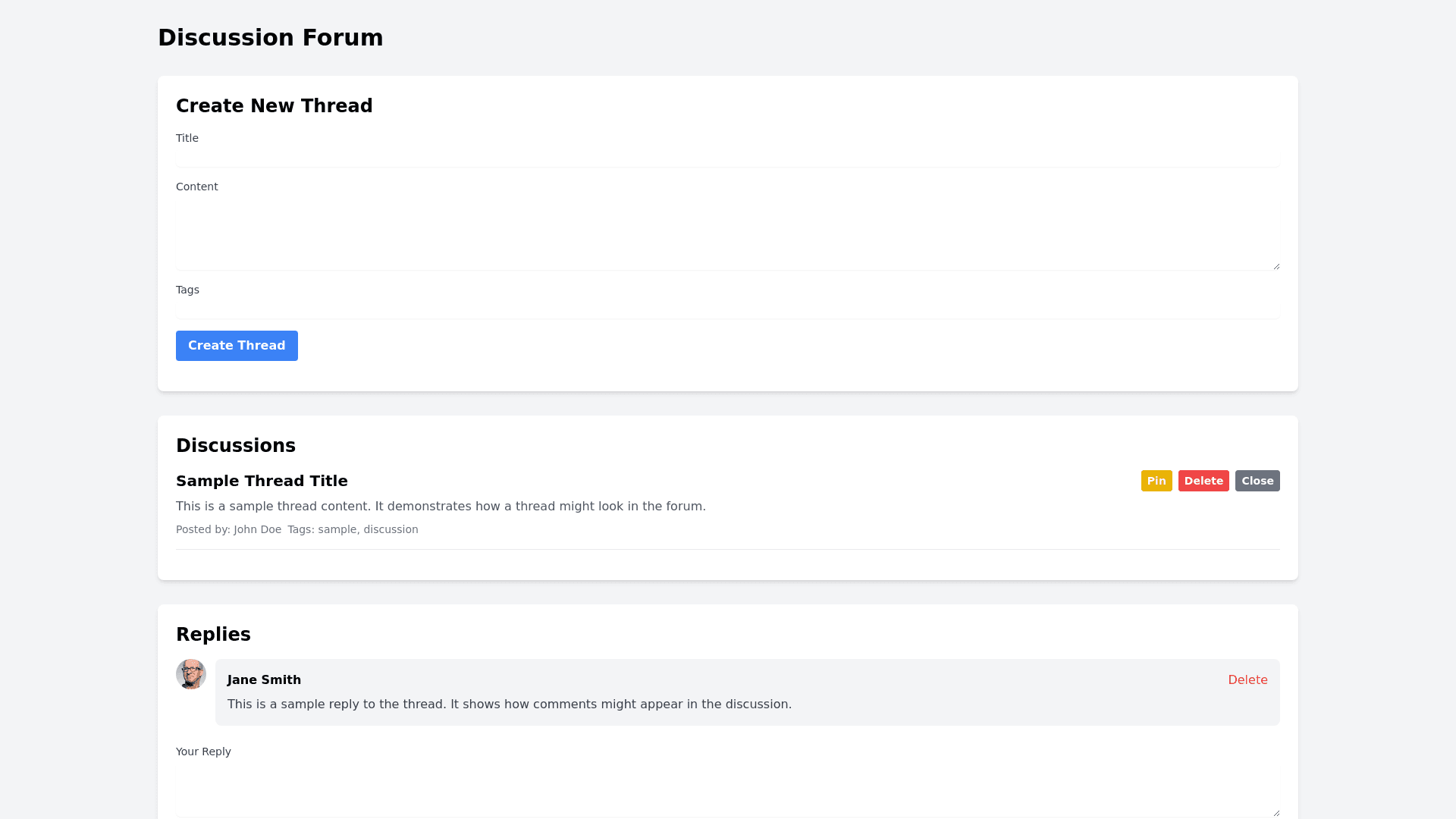Click the red Delete button on the thread
Screen dimensions: 1456x819
tap(1203, 481)
